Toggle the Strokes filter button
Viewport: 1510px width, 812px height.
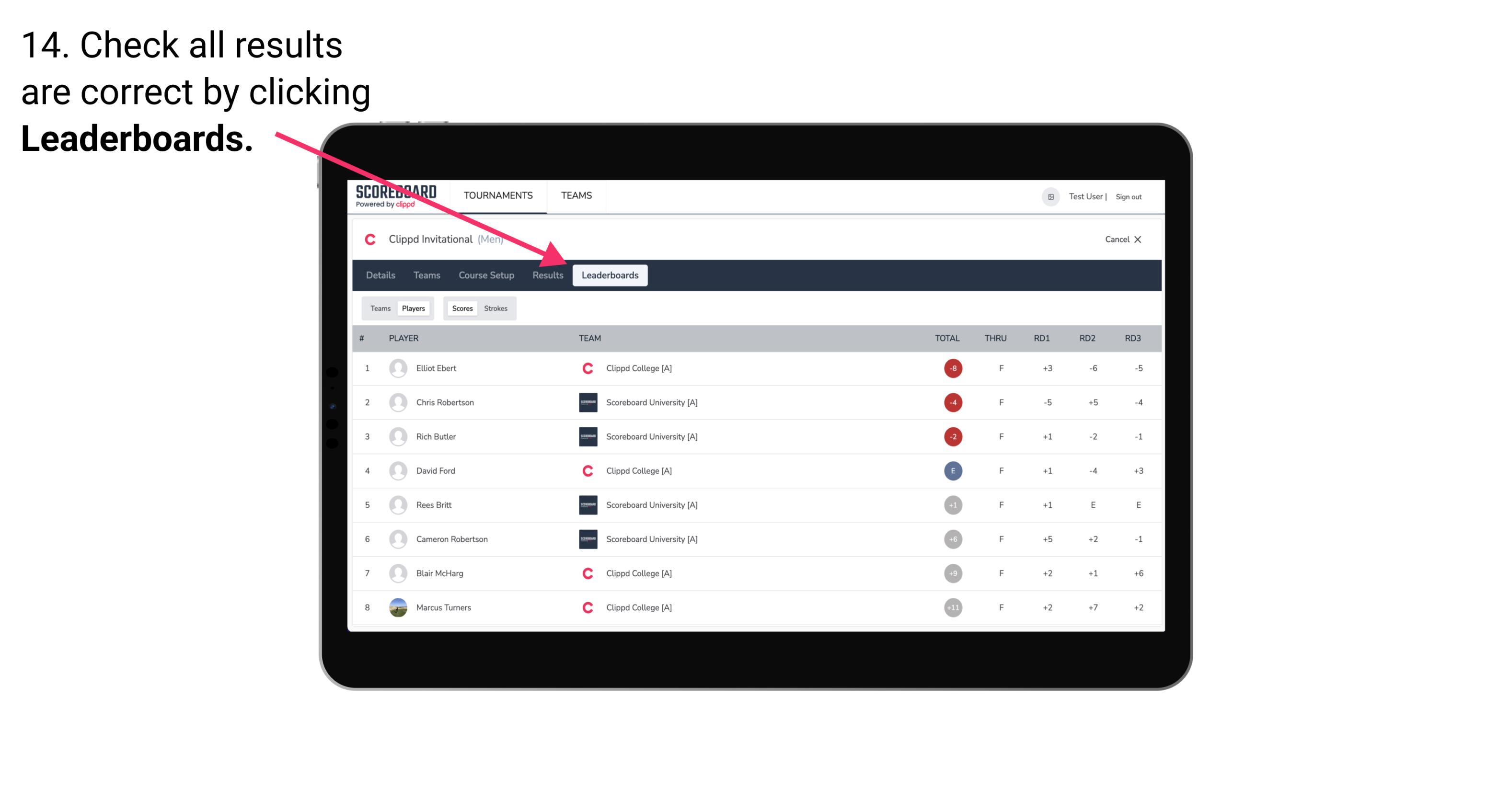pos(496,308)
